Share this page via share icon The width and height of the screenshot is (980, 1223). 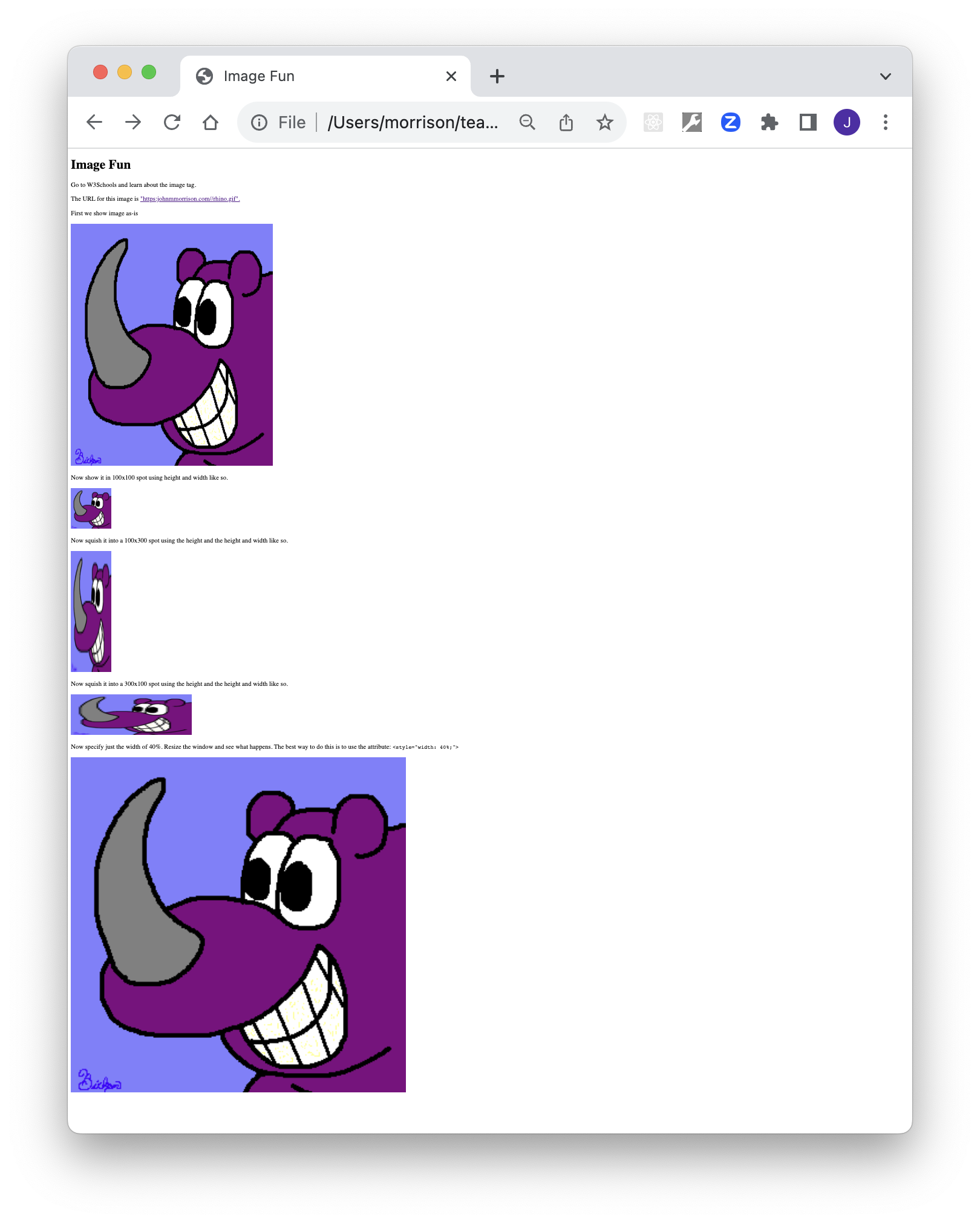coord(566,123)
